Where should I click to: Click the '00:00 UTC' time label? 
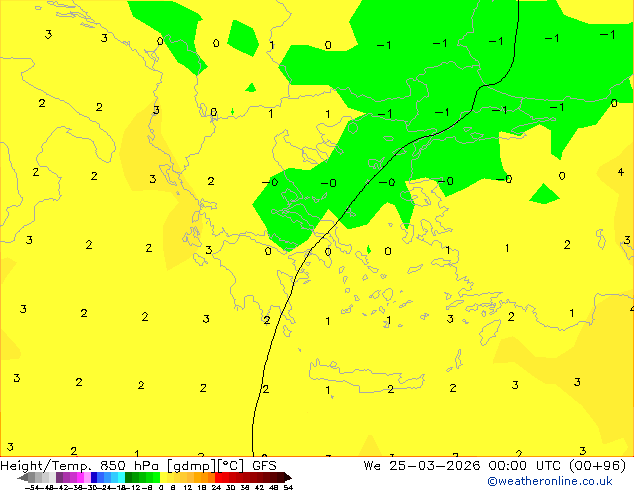[524, 466]
